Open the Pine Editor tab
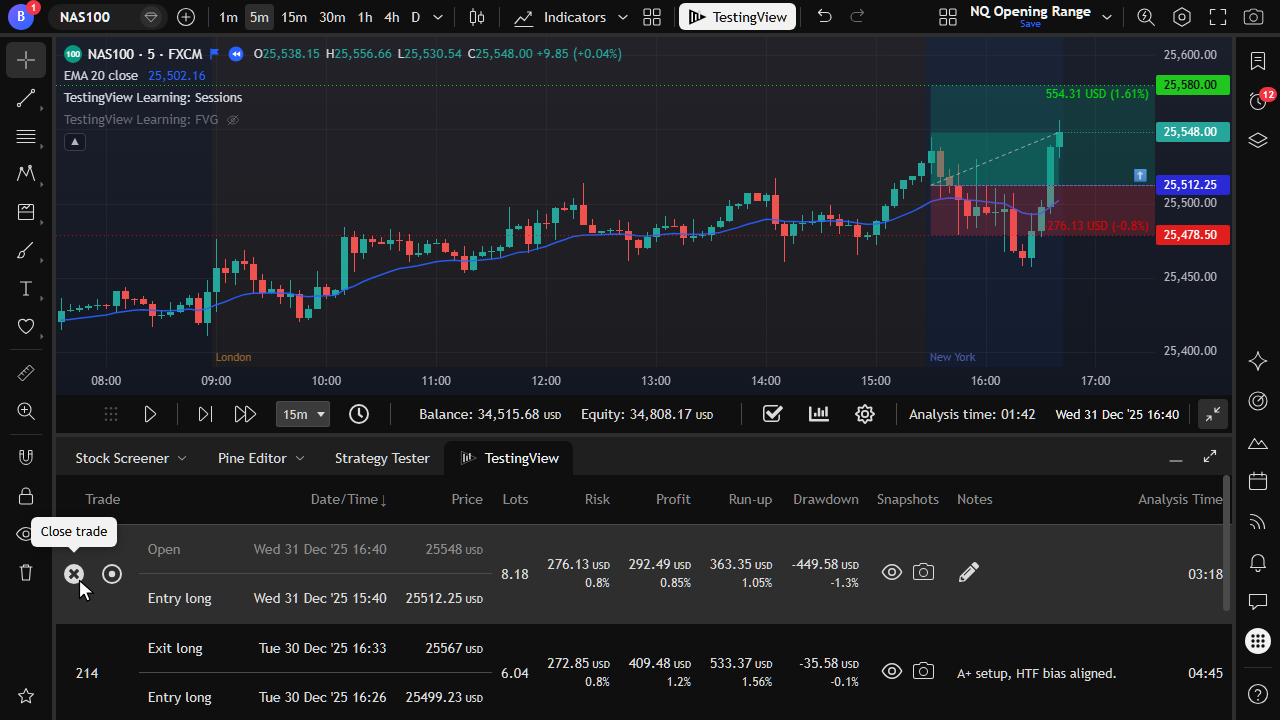The image size is (1280, 720). pyautogui.click(x=252, y=458)
